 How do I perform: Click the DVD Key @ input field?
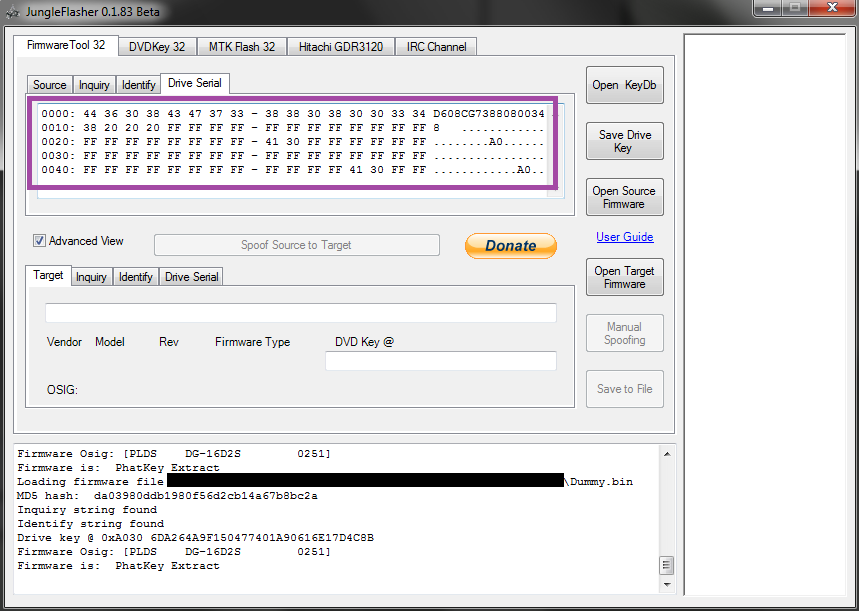441,361
